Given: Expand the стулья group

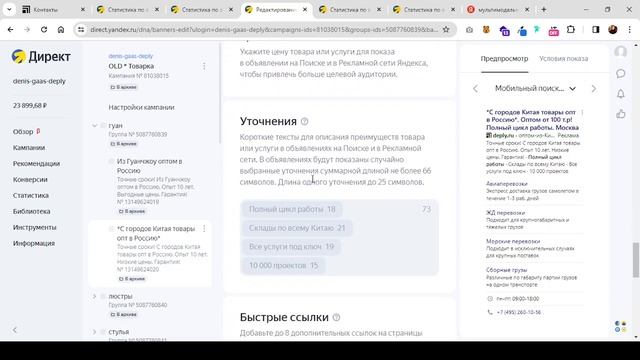Looking at the screenshot, I should (x=94, y=332).
